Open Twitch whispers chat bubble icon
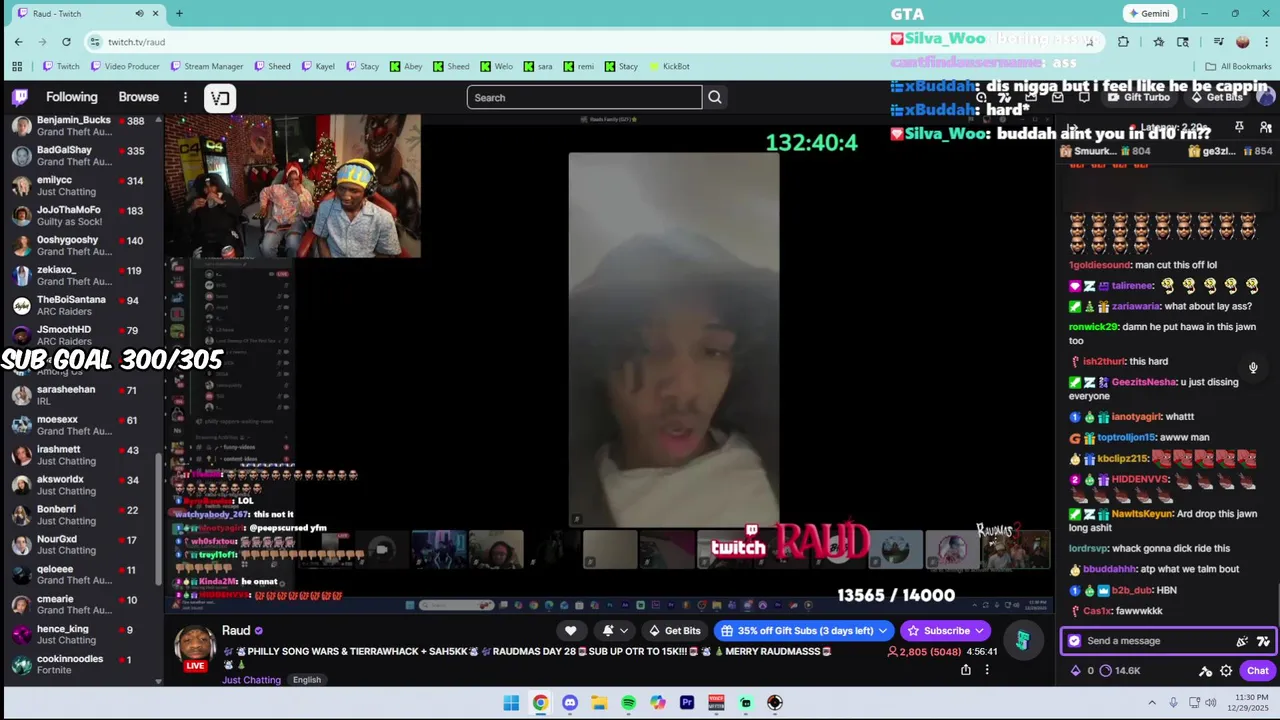Image resolution: width=1280 pixels, height=720 pixels. [1084, 97]
